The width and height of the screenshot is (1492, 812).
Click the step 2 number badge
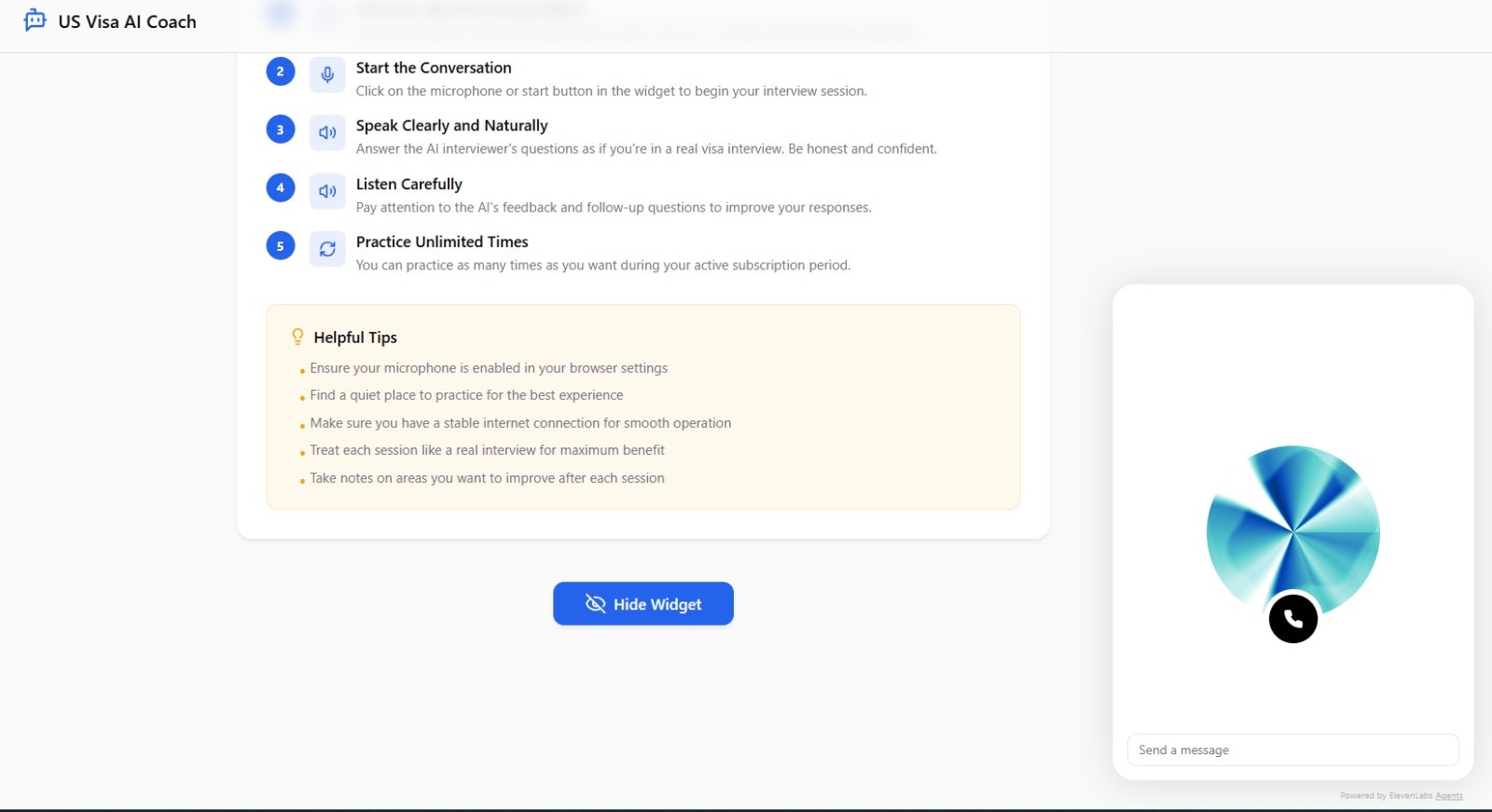[280, 72]
